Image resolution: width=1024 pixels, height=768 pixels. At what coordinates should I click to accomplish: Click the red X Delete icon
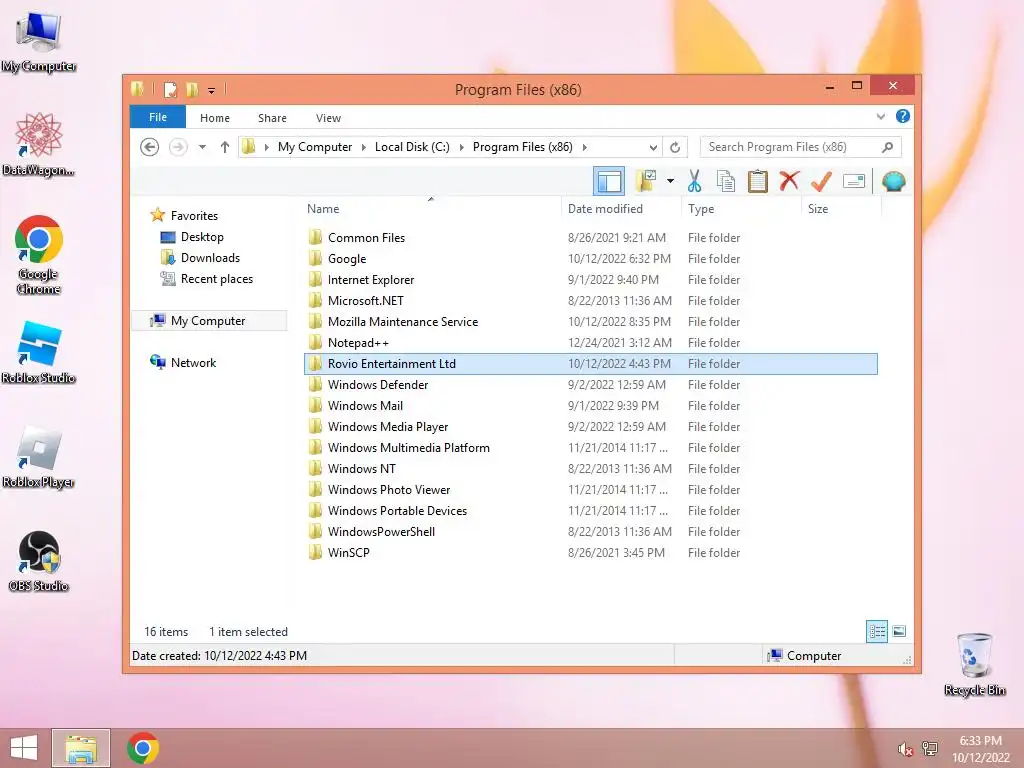tap(789, 180)
